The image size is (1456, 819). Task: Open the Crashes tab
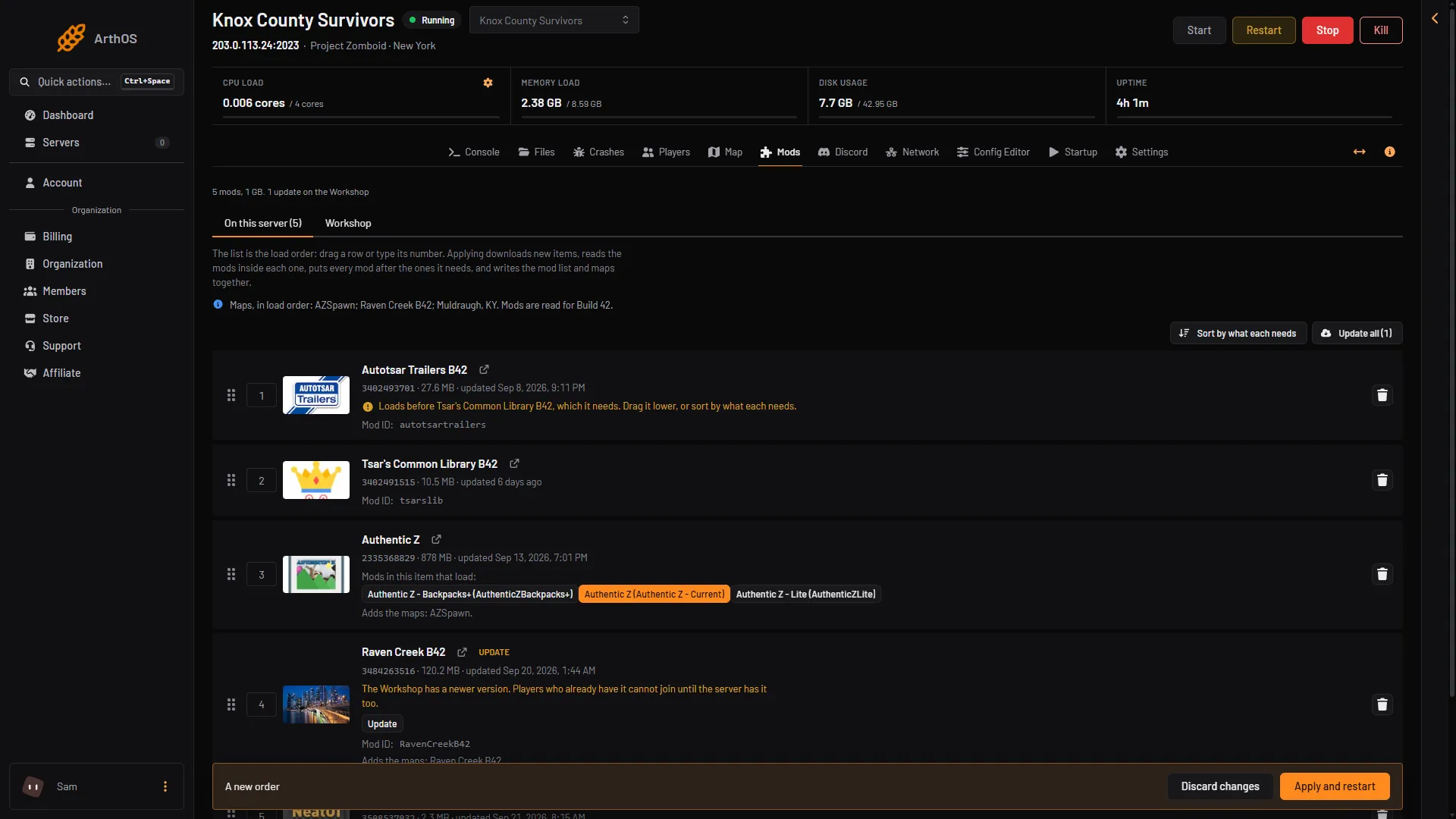598,152
